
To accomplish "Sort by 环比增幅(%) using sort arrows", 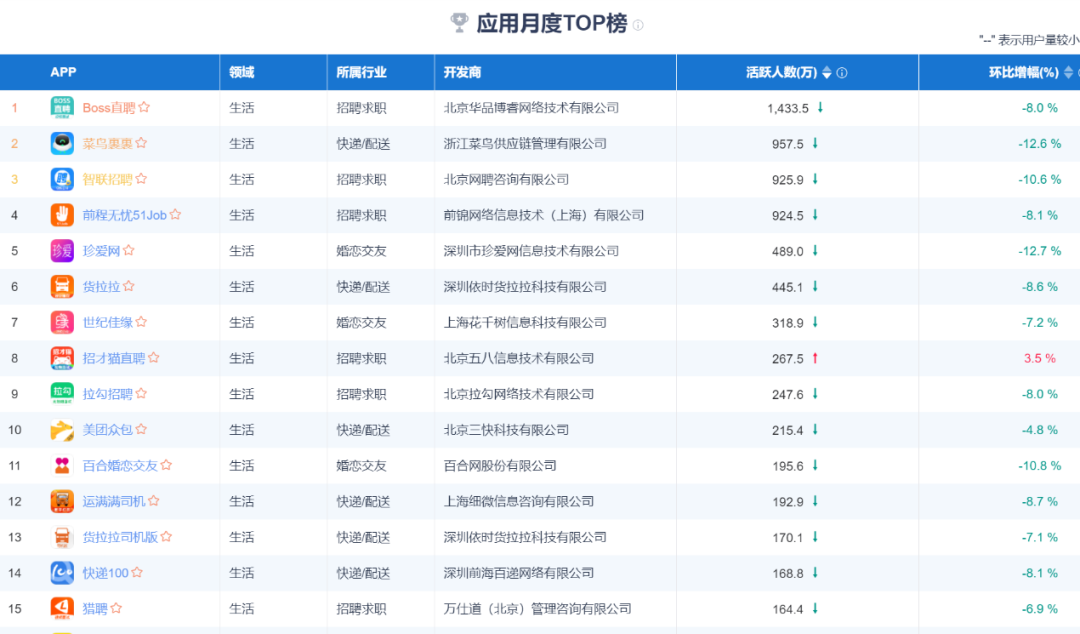I will coord(1068,72).
